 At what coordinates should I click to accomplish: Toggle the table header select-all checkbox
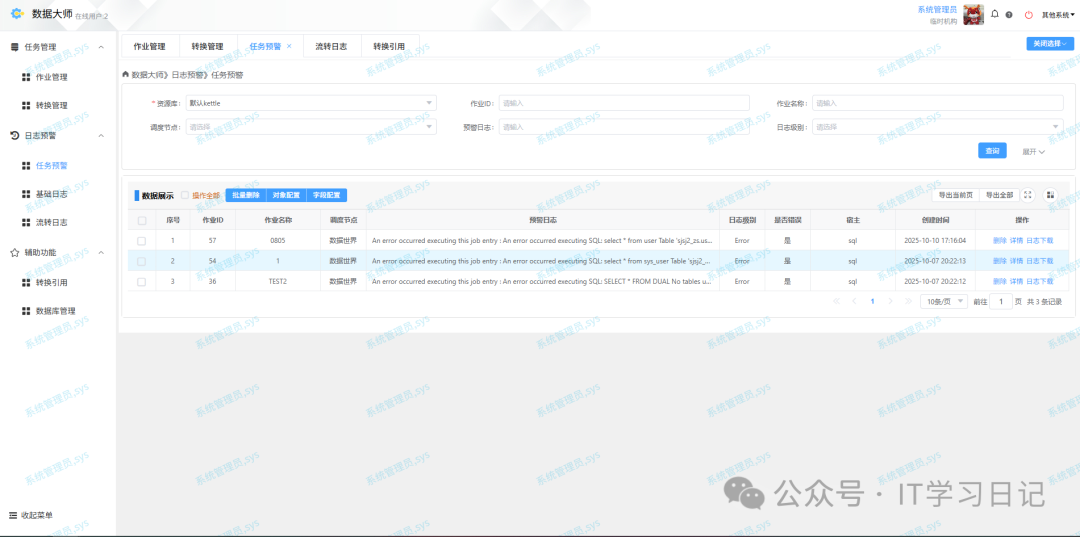142,220
